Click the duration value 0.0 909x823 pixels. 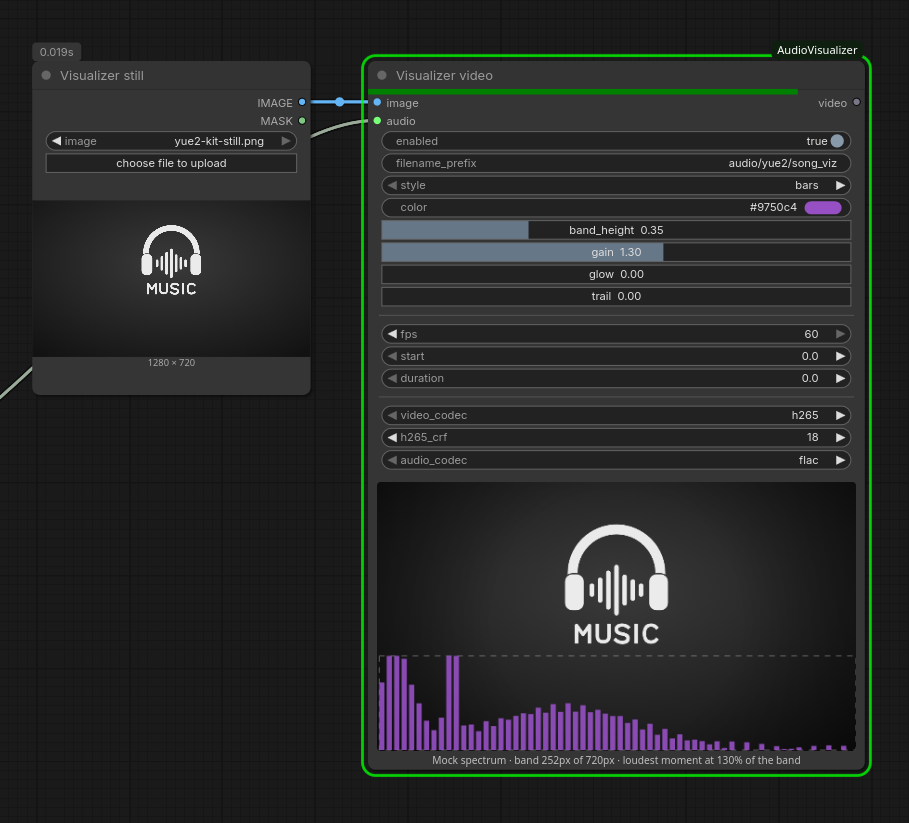point(810,378)
